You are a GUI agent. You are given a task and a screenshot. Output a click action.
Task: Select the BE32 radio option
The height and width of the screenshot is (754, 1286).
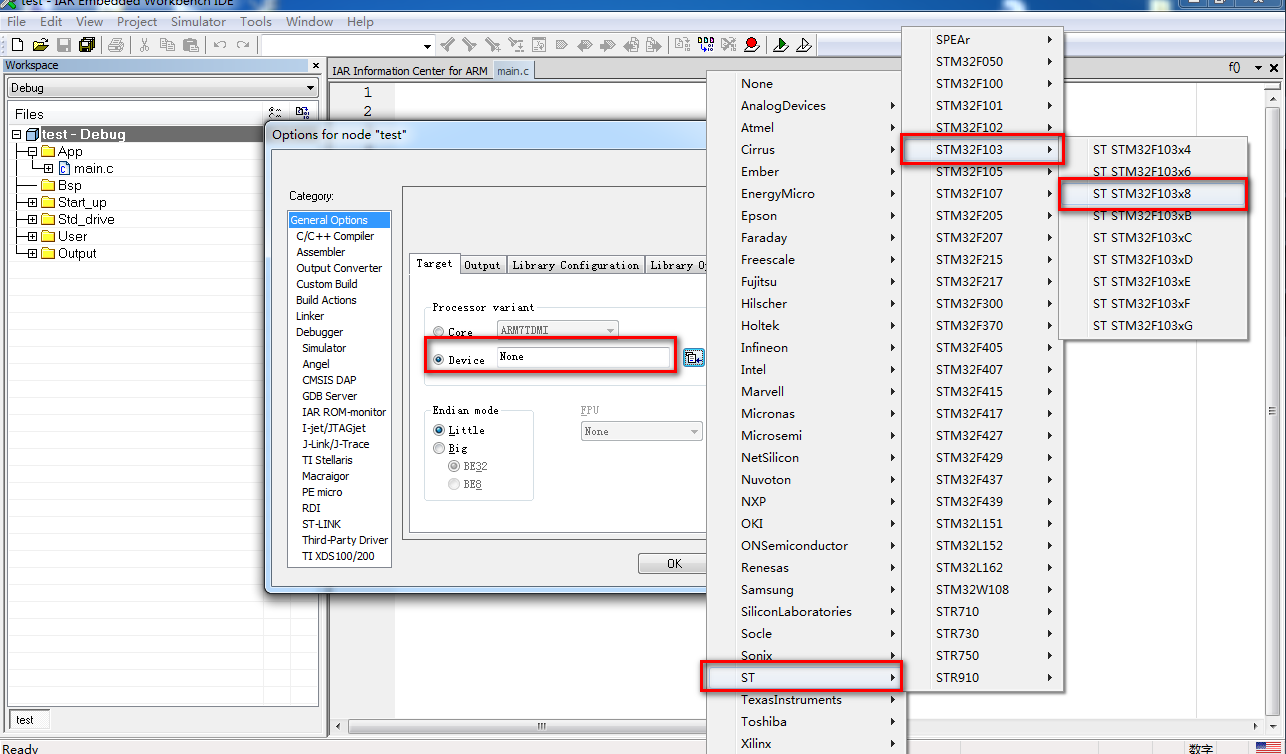455,466
